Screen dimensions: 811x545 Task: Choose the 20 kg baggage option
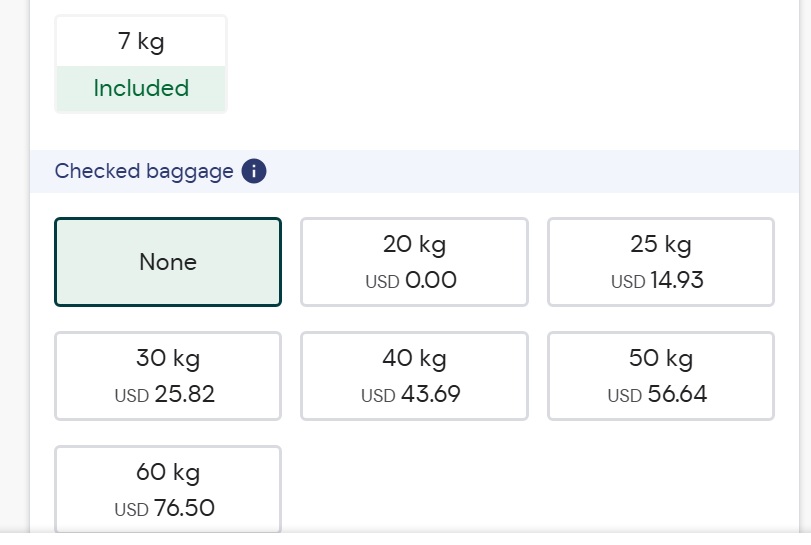[x=414, y=262]
